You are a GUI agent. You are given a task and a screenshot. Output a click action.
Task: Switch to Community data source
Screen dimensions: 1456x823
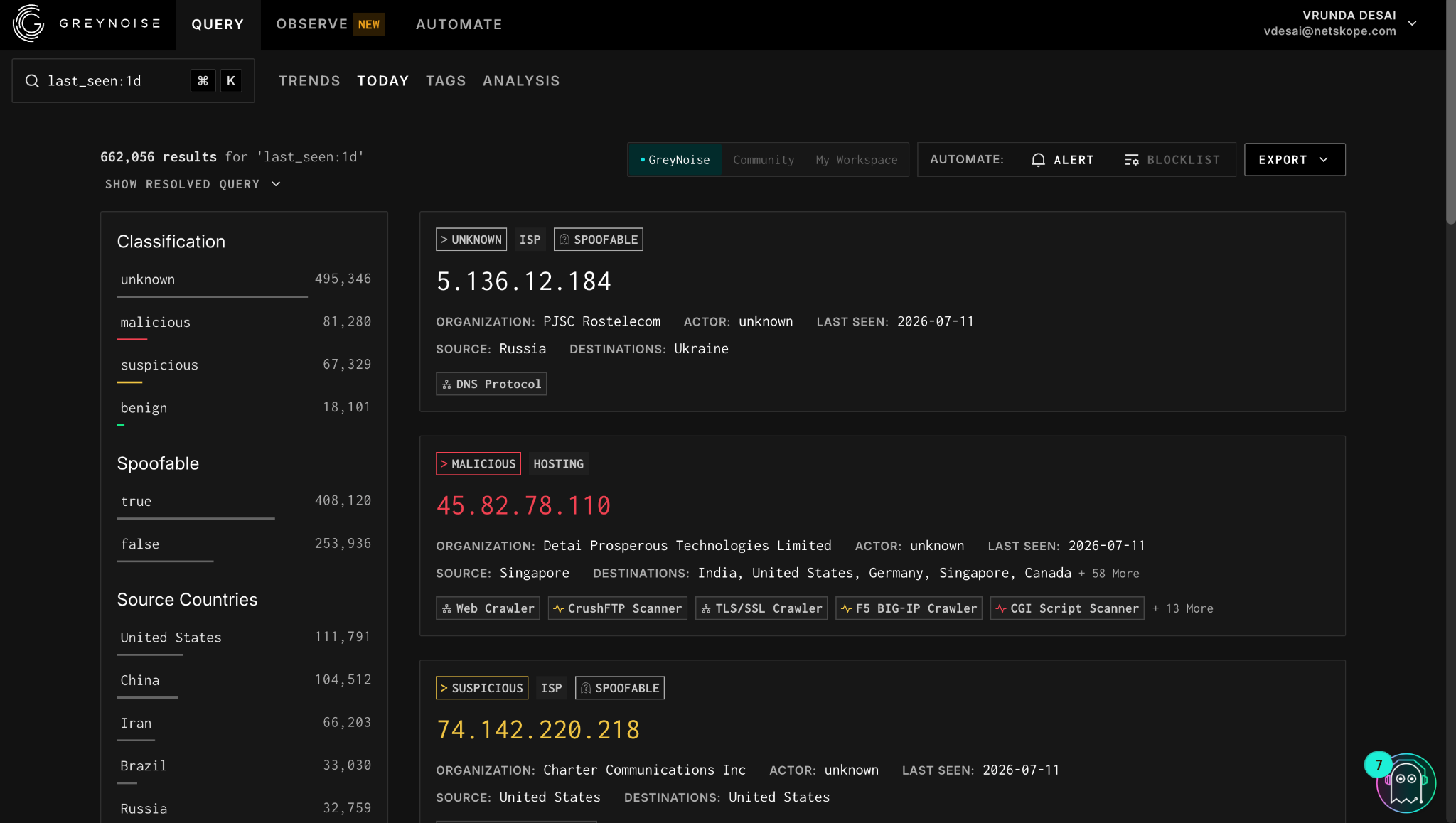click(x=764, y=160)
